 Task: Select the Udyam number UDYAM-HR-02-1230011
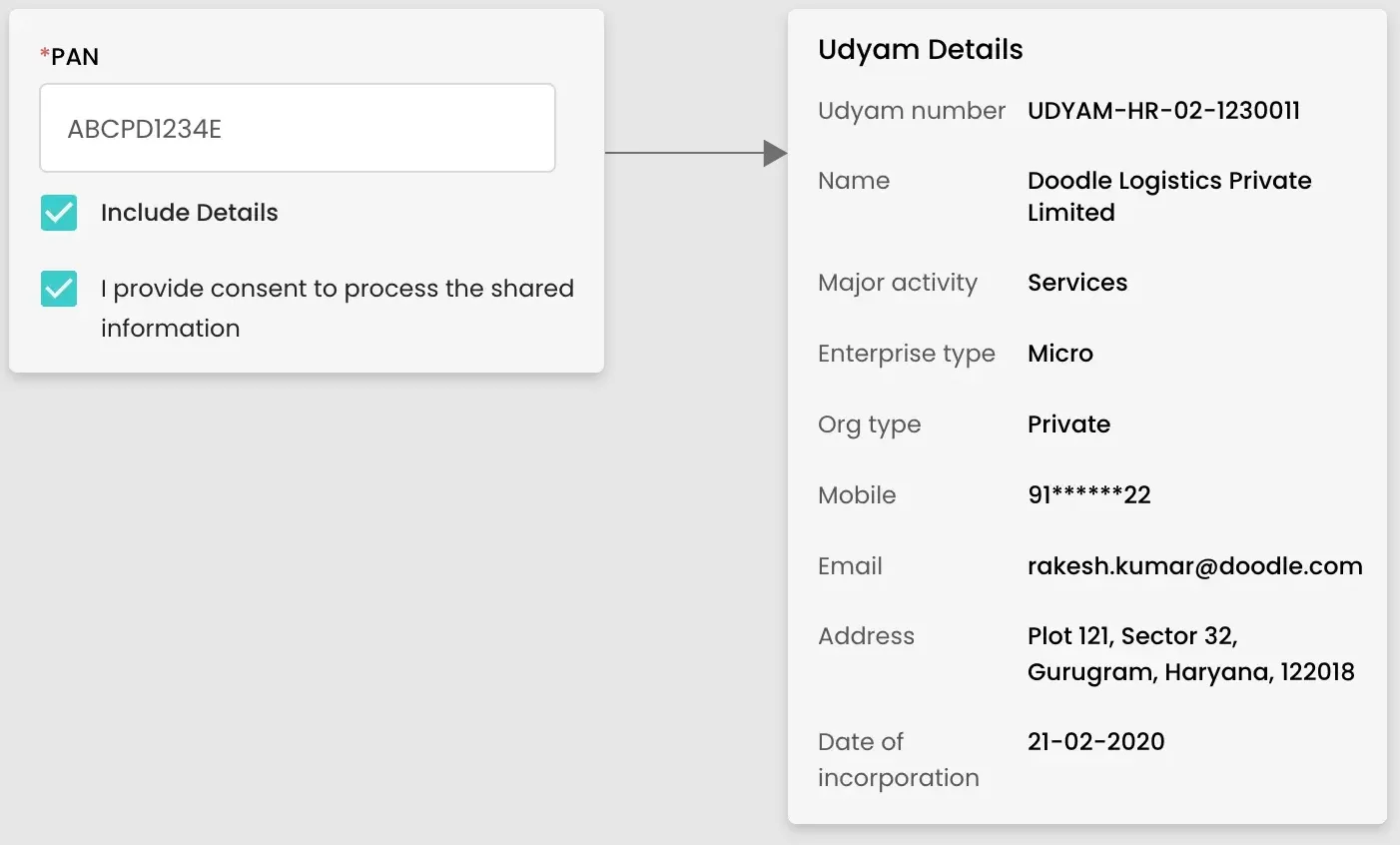(1163, 111)
